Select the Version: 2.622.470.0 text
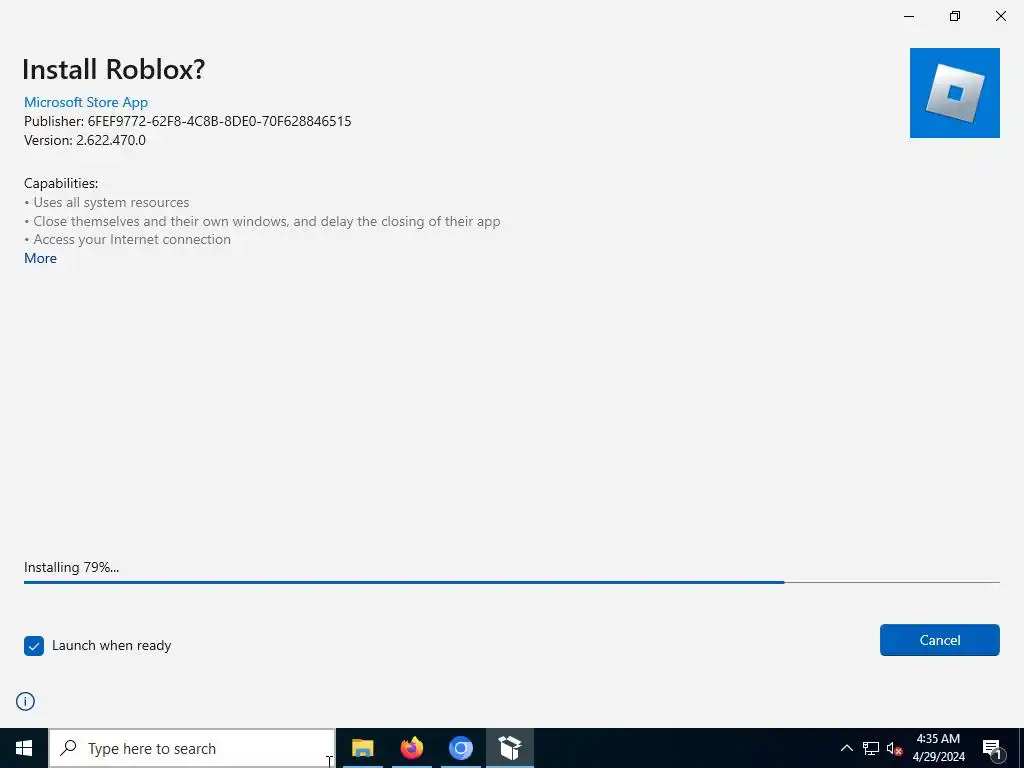The height and width of the screenshot is (768, 1024). pos(85,140)
